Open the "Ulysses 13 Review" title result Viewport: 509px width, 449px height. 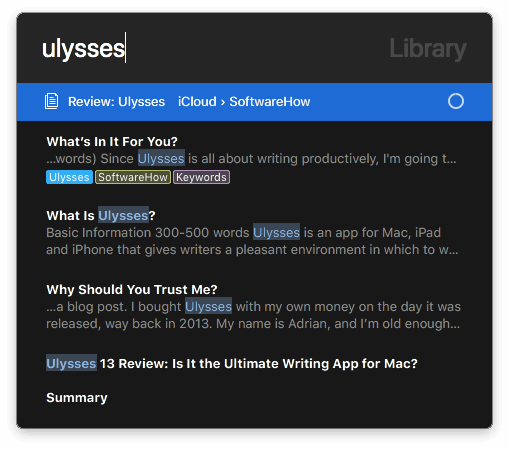coord(232,364)
